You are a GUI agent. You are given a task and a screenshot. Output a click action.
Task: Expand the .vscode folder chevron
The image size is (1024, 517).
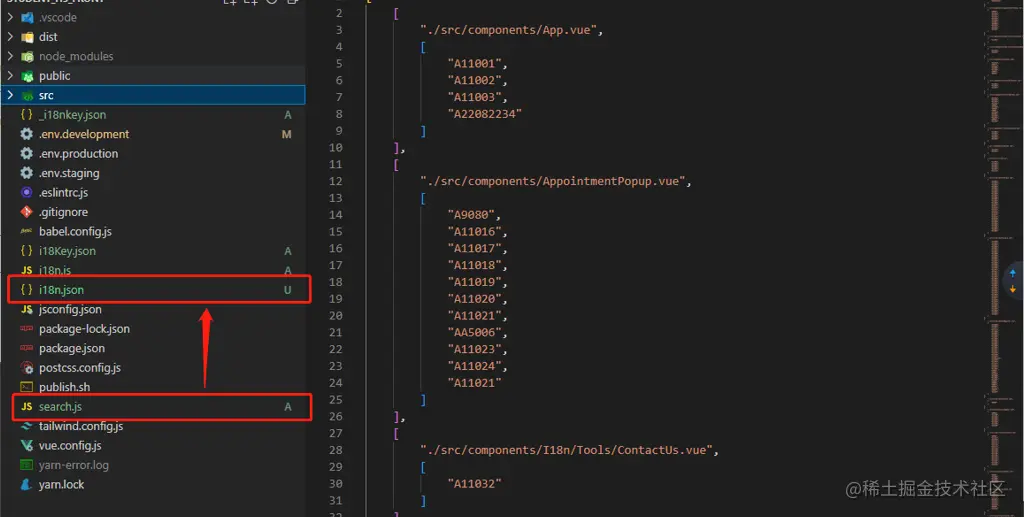tap(10, 18)
